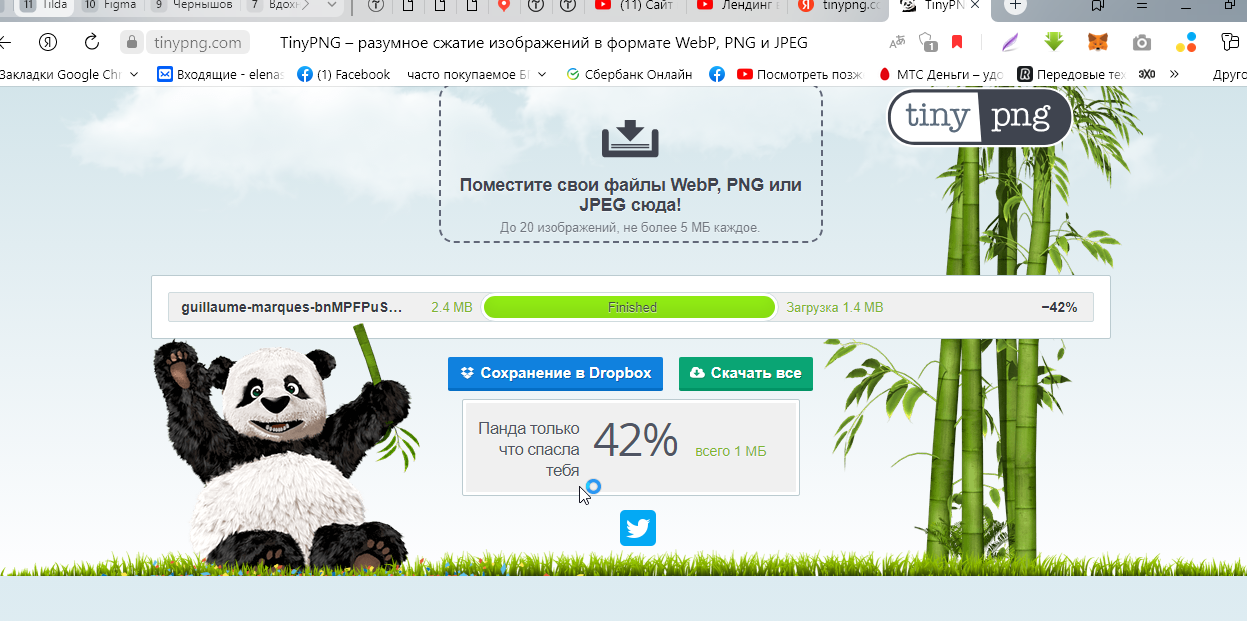
Task: Click the −42% savings value in file row
Action: 1059,307
